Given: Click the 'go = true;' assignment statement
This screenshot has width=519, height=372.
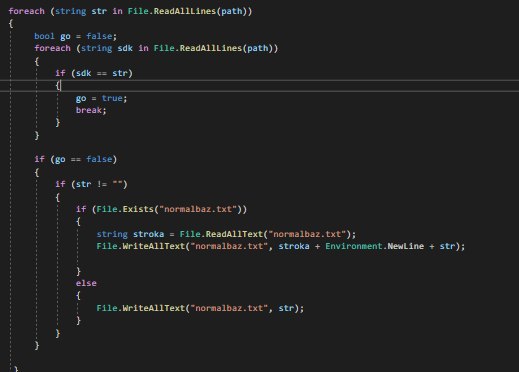Looking at the screenshot, I should (101, 98).
